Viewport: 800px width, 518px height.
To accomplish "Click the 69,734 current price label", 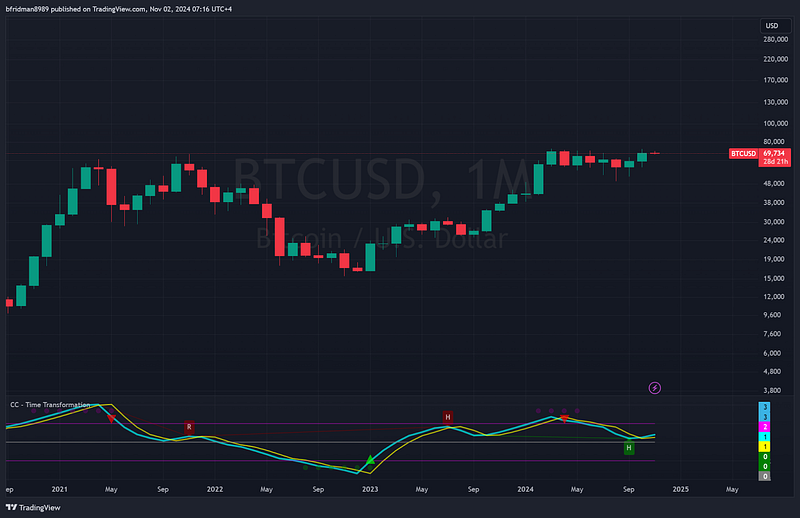I will coord(774,153).
